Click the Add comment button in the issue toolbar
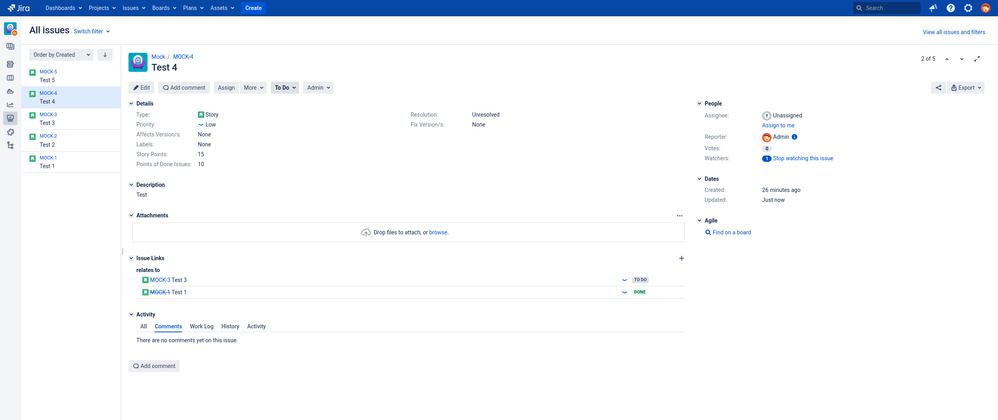Image resolution: width=998 pixels, height=420 pixels. click(184, 88)
